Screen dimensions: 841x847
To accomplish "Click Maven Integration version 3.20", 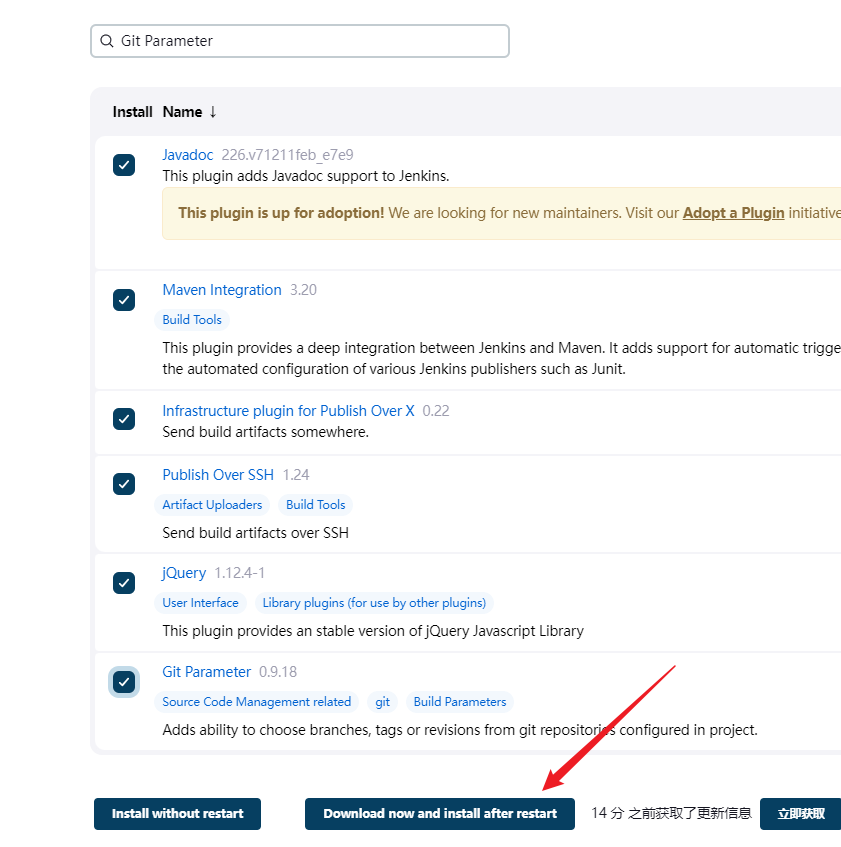I will tap(304, 290).
